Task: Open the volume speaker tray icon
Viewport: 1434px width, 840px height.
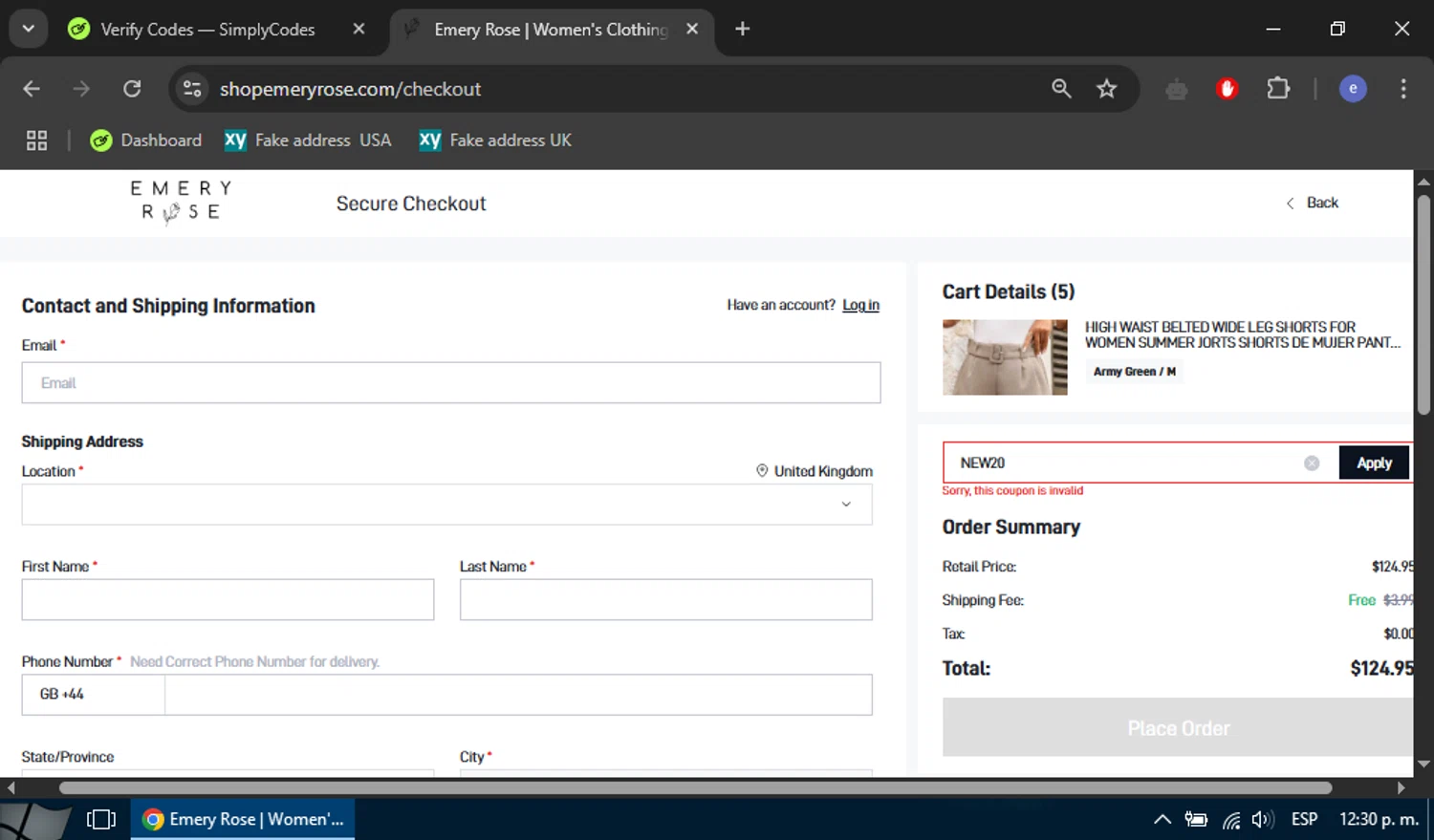Action: pyautogui.click(x=1262, y=820)
